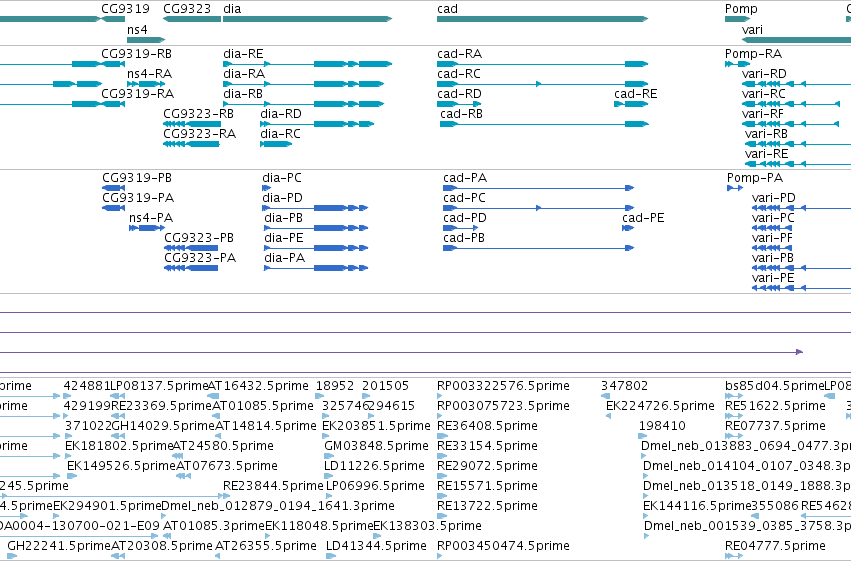This screenshot has width=851, height=561.
Task: Select transcript CG9319-RB
Action: pyautogui.click(x=136, y=54)
